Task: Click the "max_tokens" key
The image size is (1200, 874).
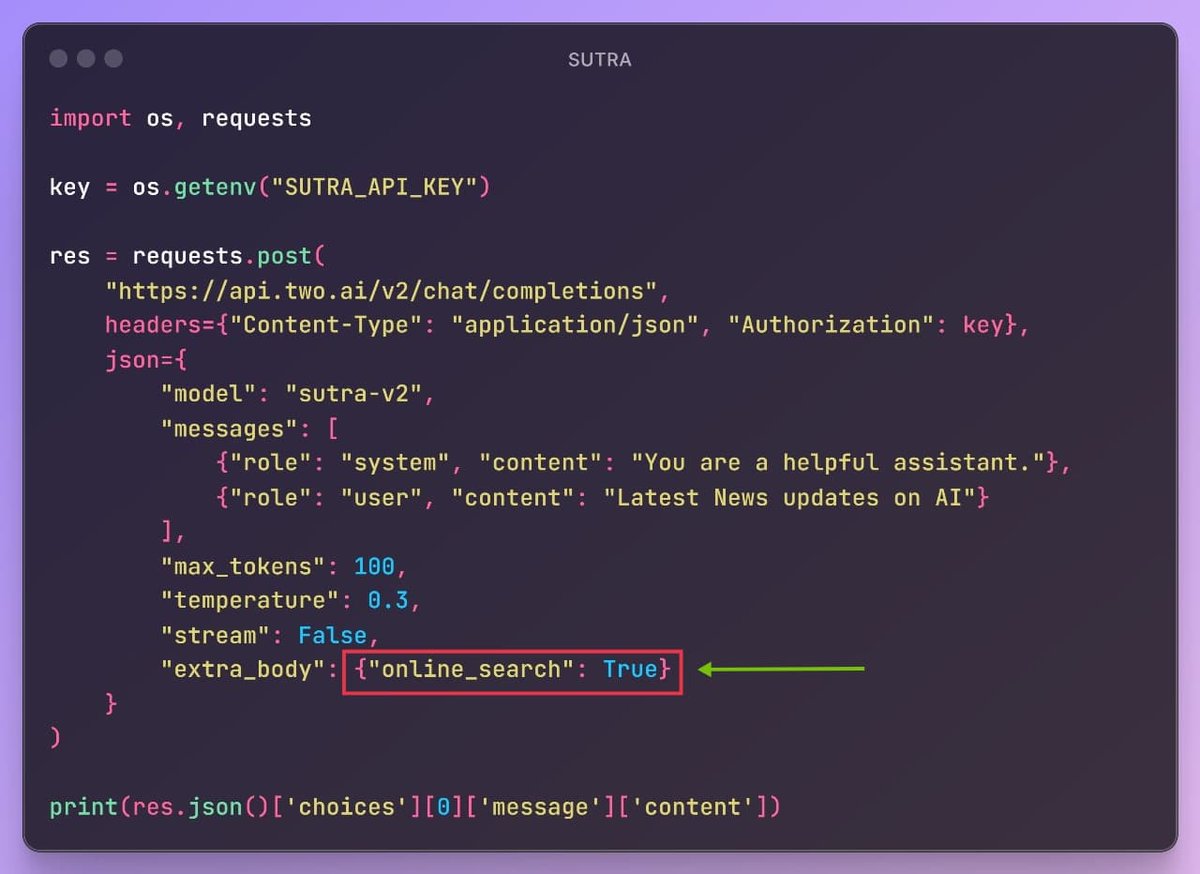Action: pyautogui.click(x=243, y=567)
